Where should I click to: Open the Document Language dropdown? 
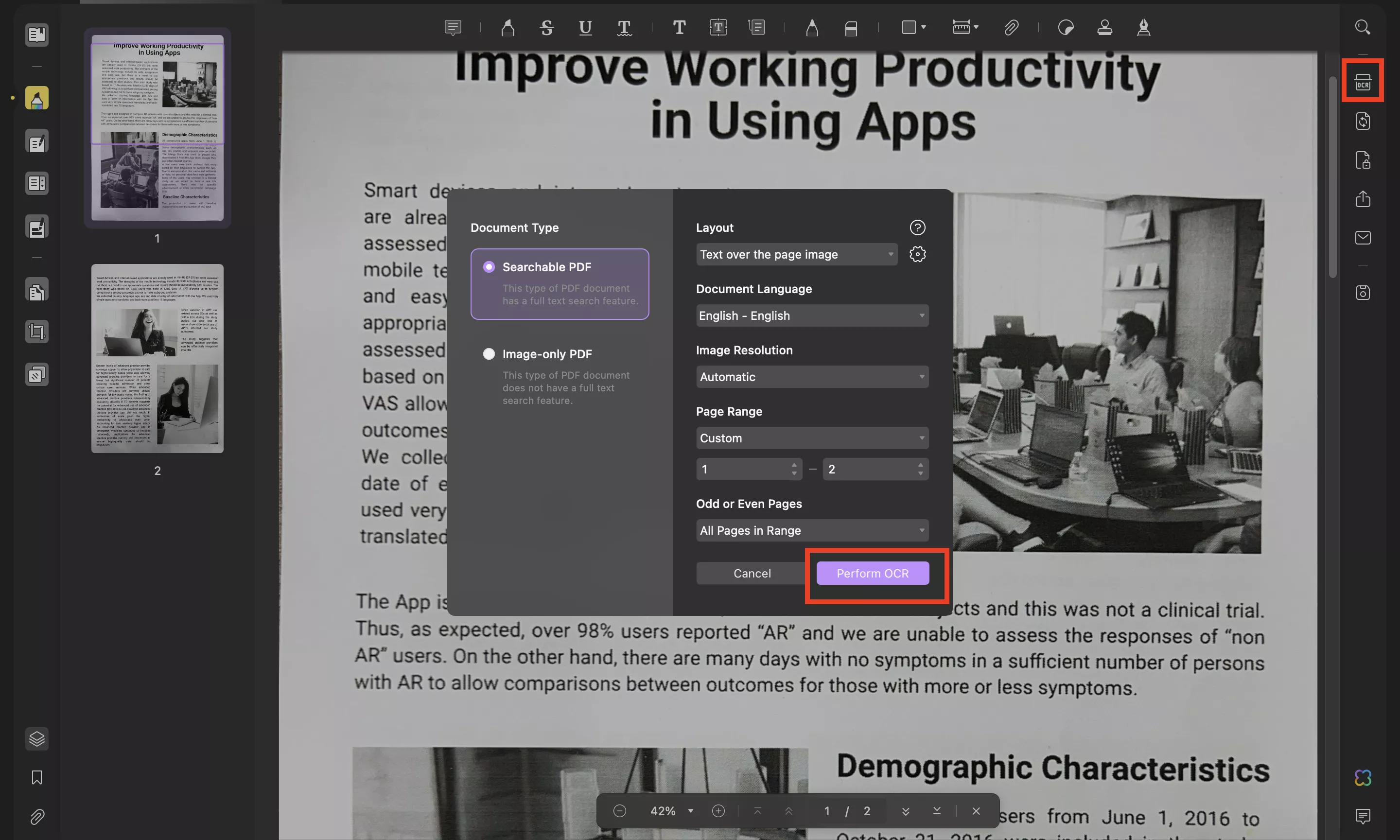812,316
